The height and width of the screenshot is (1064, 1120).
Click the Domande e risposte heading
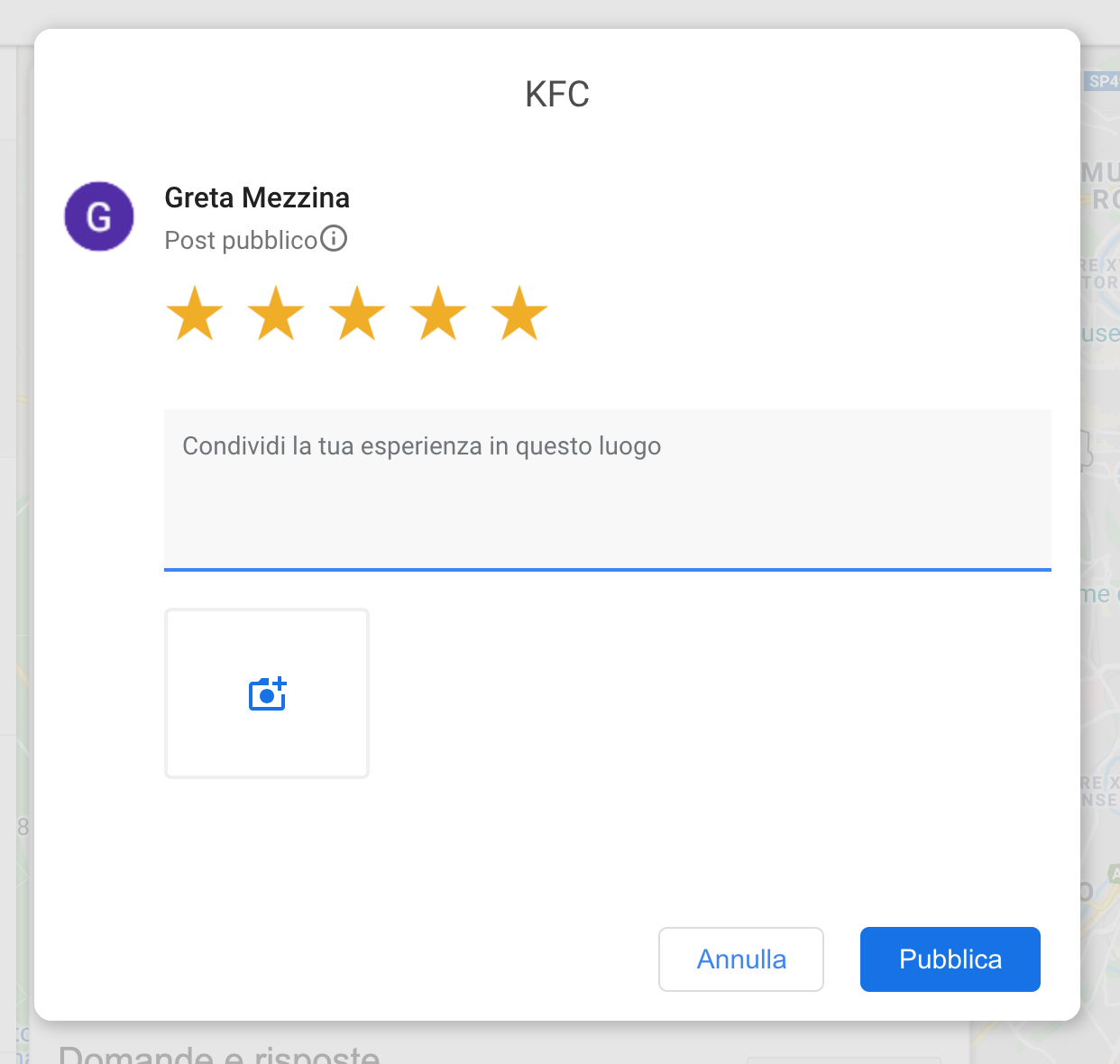tap(219, 1053)
